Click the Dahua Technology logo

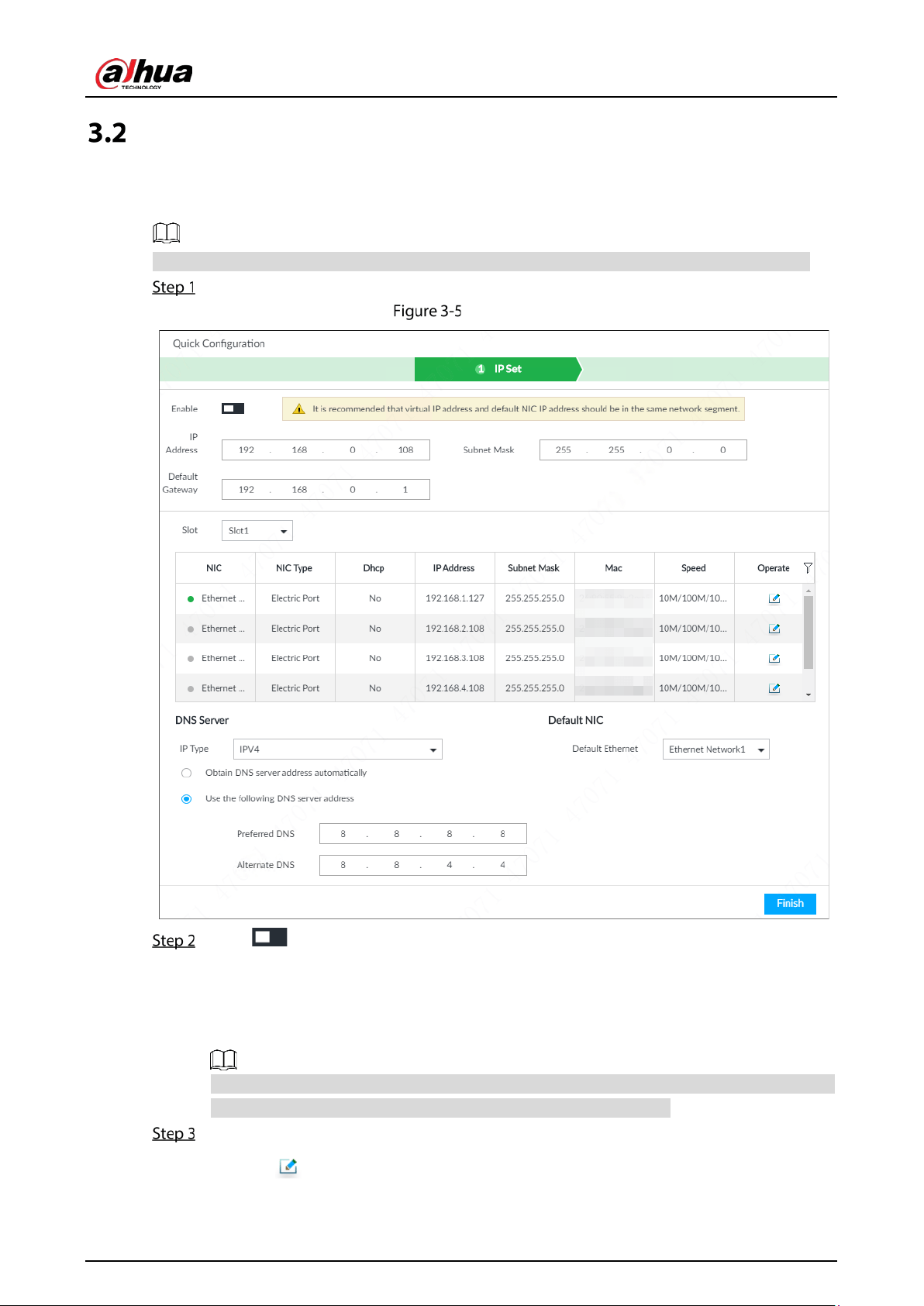pos(143,74)
